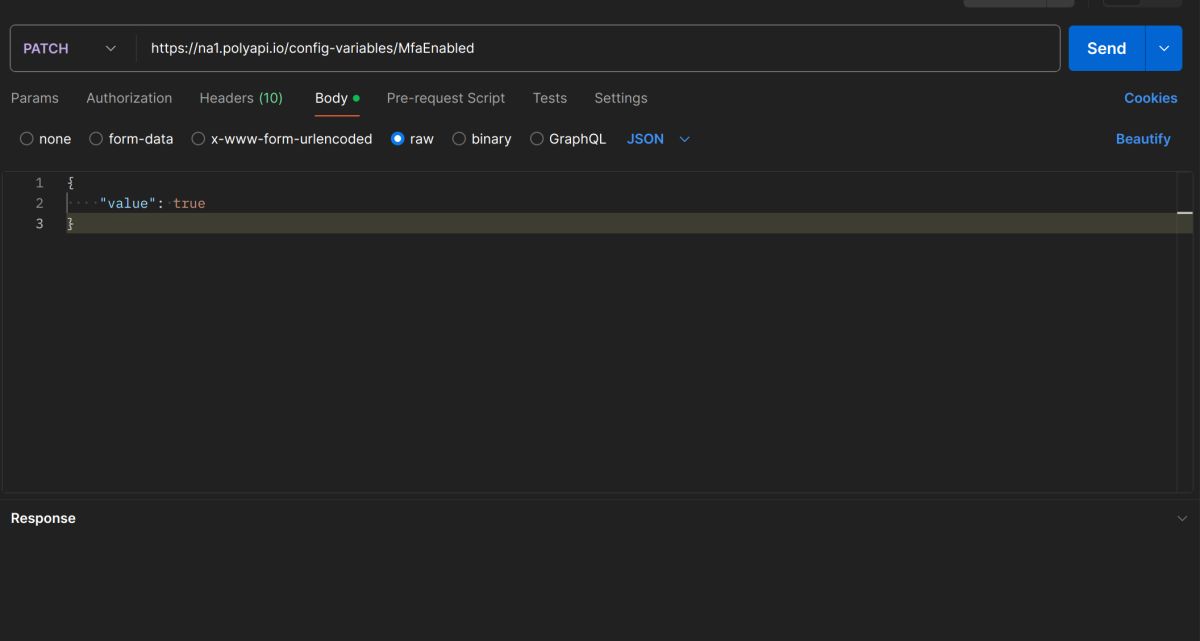The height and width of the screenshot is (641, 1200).
Task: Beautify the JSON body
Action: 1143,139
